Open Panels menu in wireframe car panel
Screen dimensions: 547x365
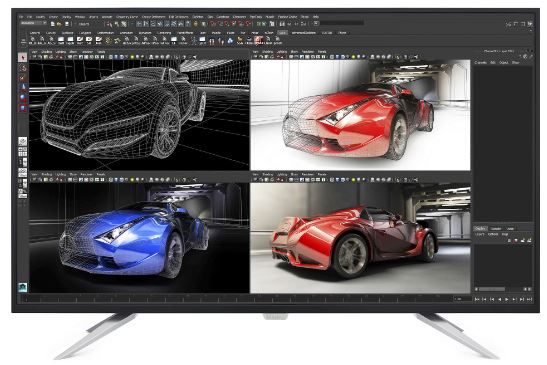(101, 52)
